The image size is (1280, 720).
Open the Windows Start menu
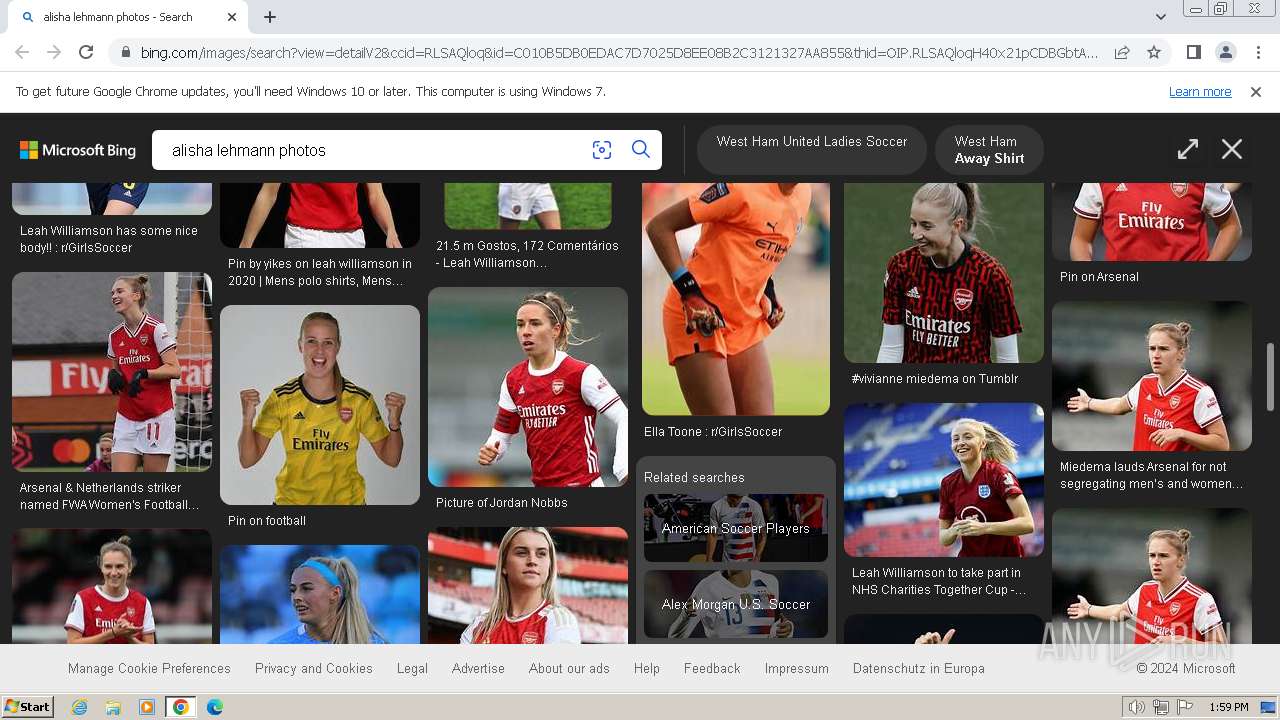27,707
